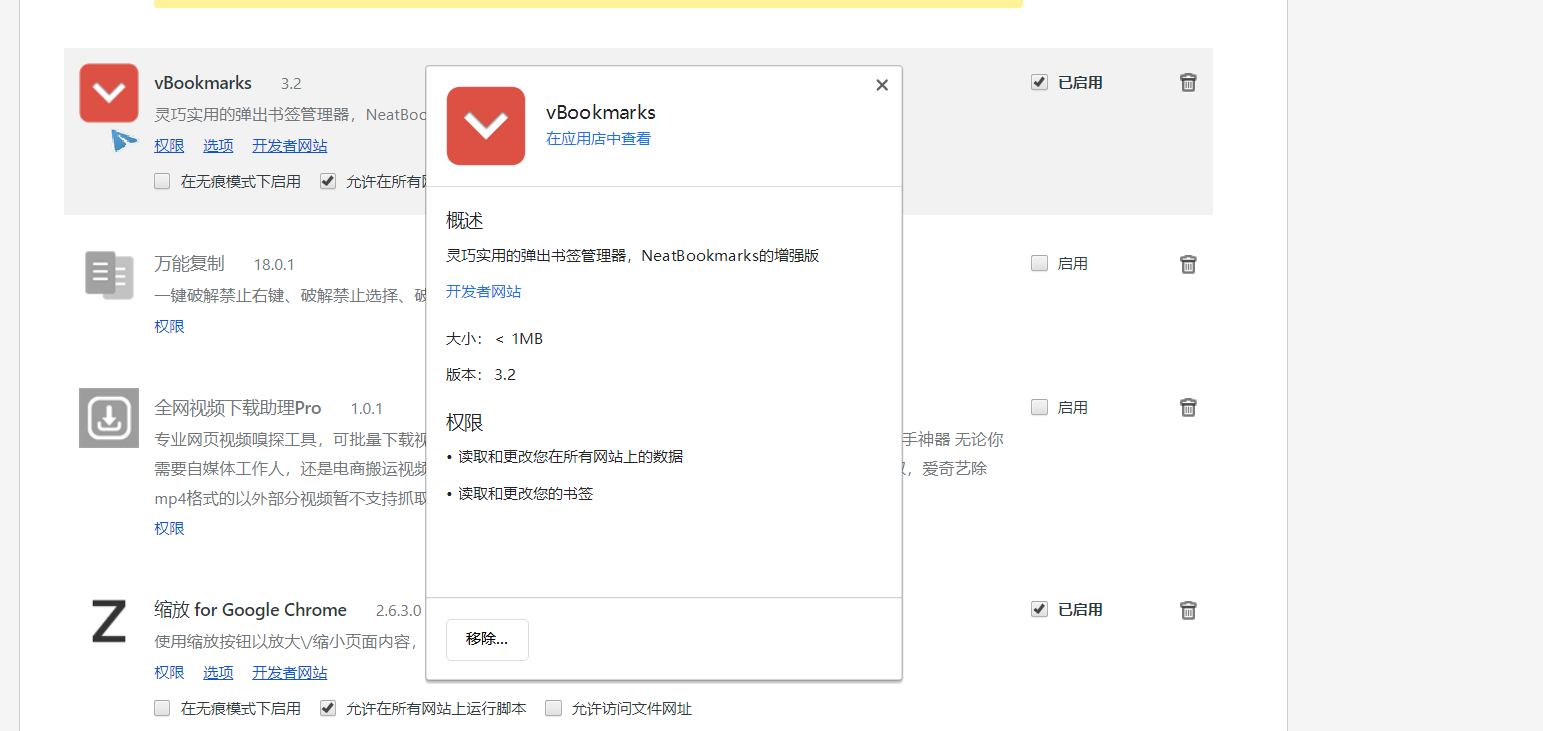Enable the 万能复制 extension checkbox
Image resolution: width=1543 pixels, height=731 pixels.
pos(1039,263)
